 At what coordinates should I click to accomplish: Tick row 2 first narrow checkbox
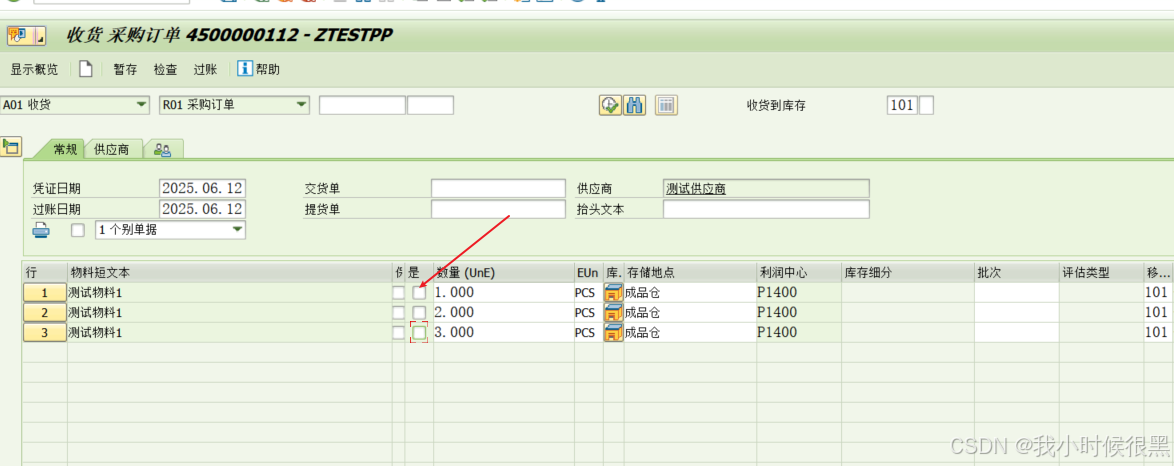398,312
